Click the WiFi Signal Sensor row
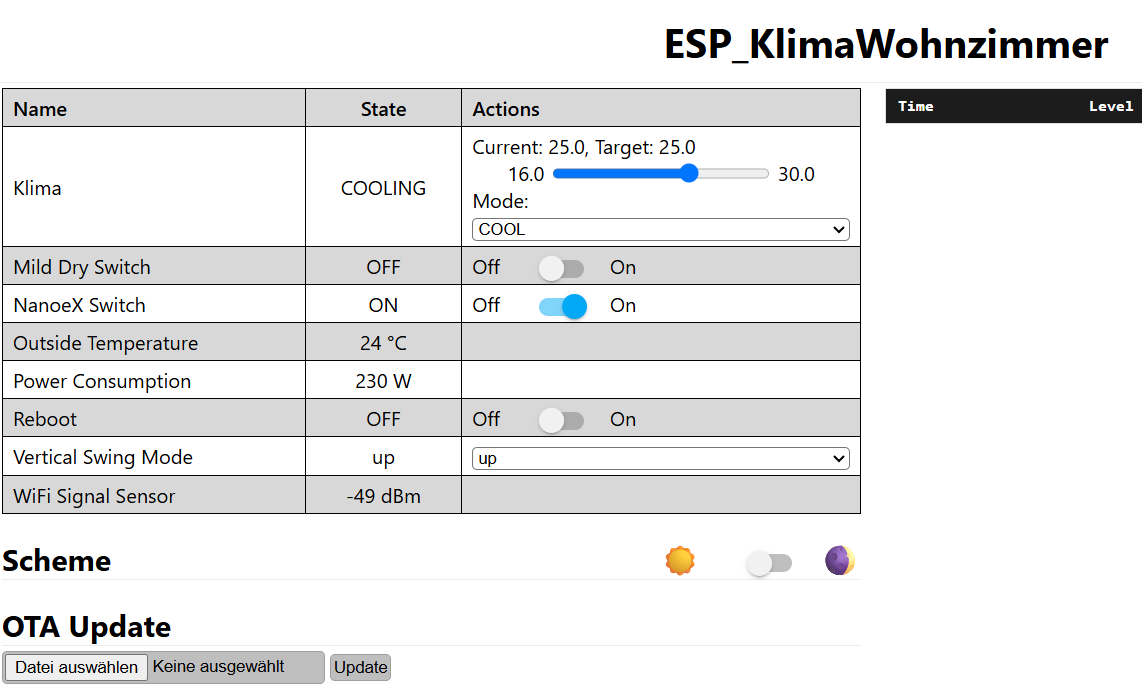This screenshot has width=1142, height=687. (431, 495)
